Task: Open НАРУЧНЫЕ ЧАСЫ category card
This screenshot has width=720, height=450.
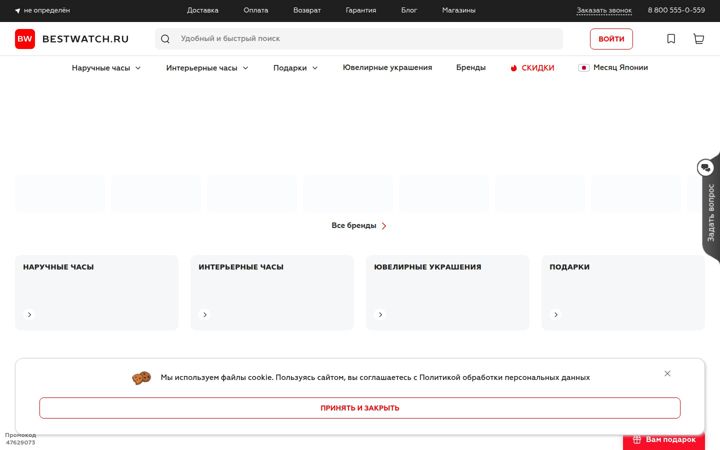Action: click(x=96, y=292)
